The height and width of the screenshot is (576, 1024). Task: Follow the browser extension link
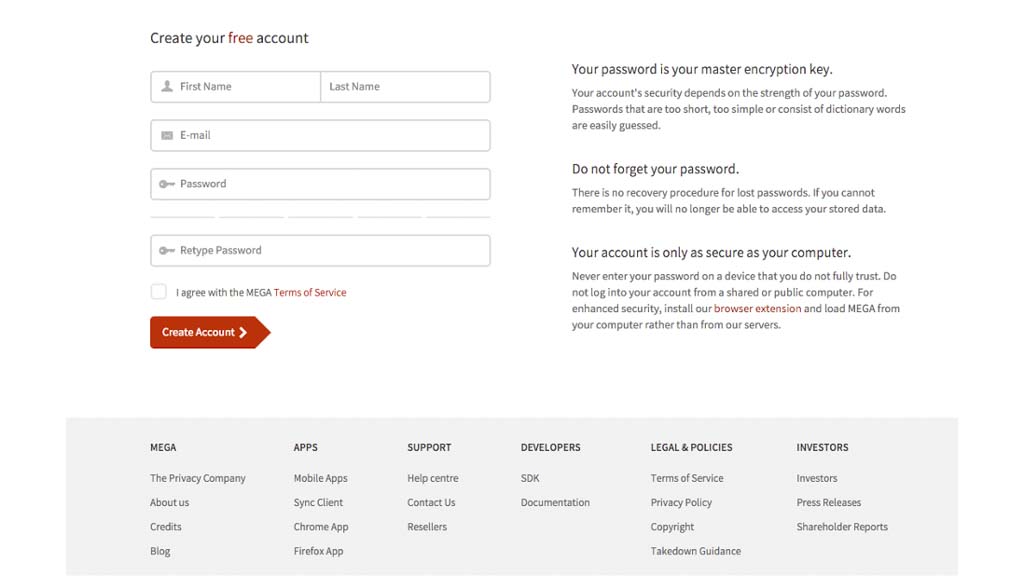[x=757, y=309]
